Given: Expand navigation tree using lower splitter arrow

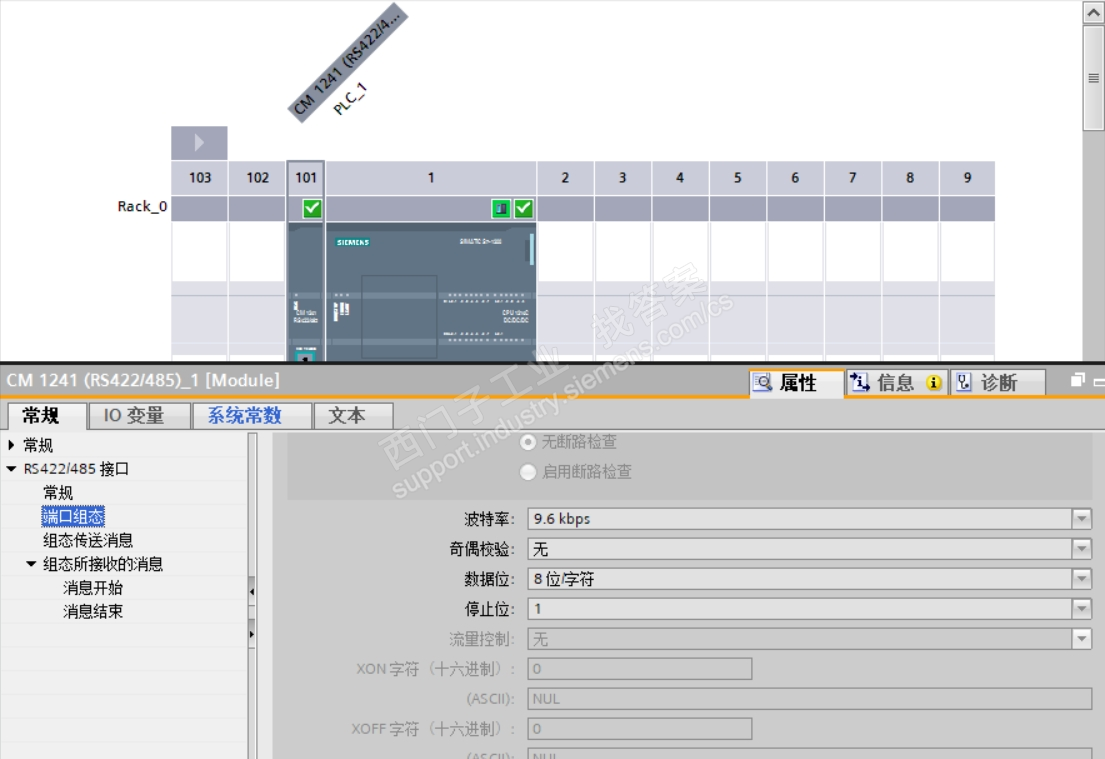Looking at the screenshot, I should click(x=252, y=634).
